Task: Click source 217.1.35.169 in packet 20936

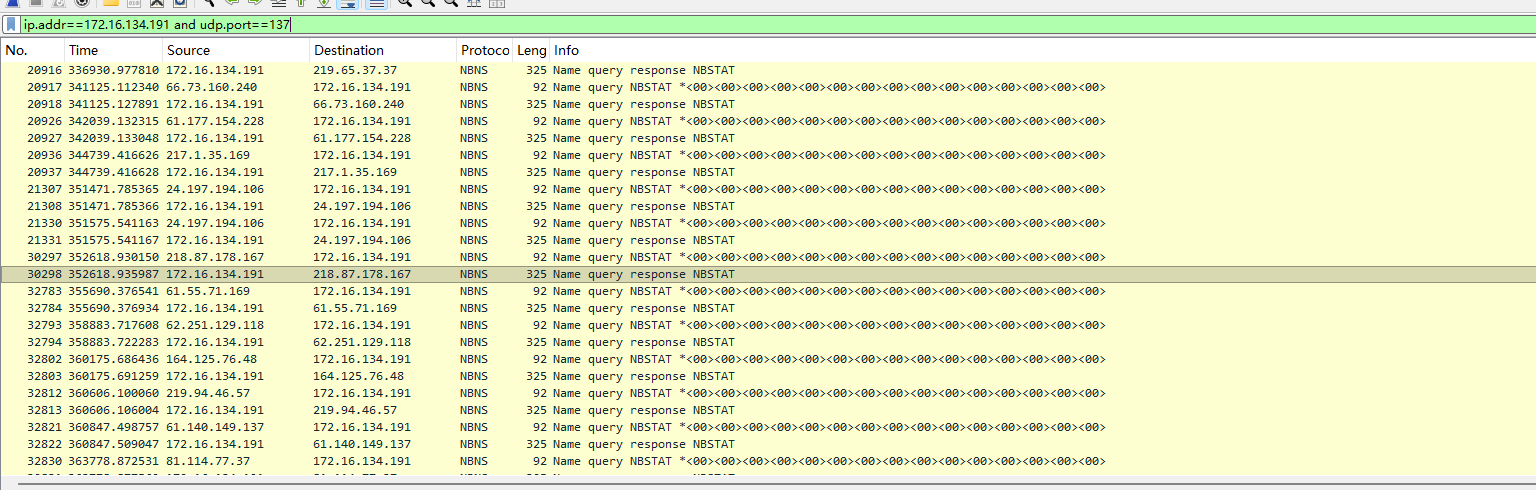Action: (208, 155)
